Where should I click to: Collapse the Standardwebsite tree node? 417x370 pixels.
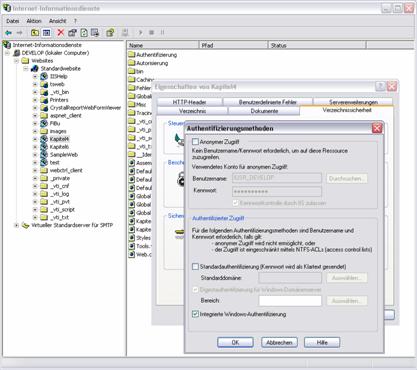26,68
